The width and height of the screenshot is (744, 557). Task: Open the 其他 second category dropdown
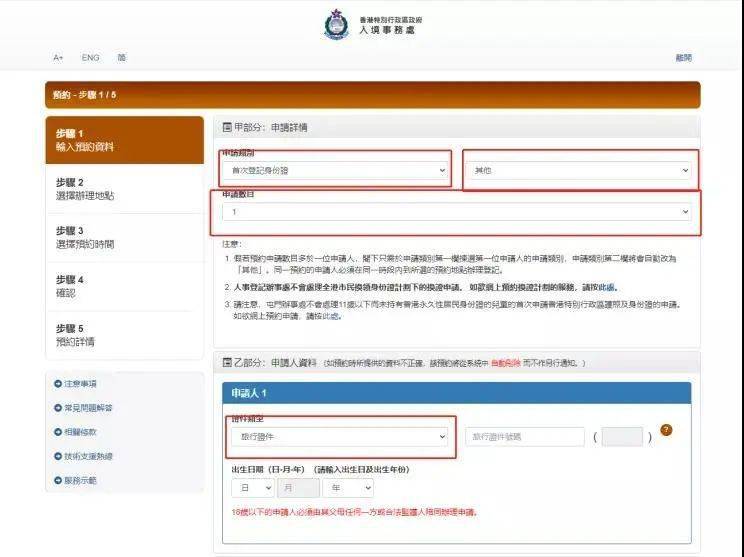pyautogui.click(x=581, y=171)
